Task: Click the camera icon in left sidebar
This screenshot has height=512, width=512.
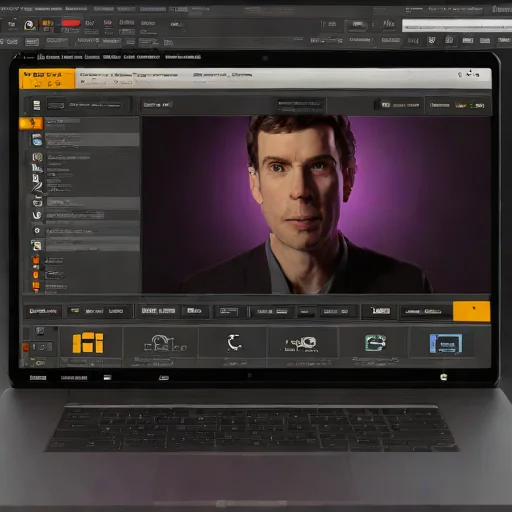Action: click(x=37, y=202)
